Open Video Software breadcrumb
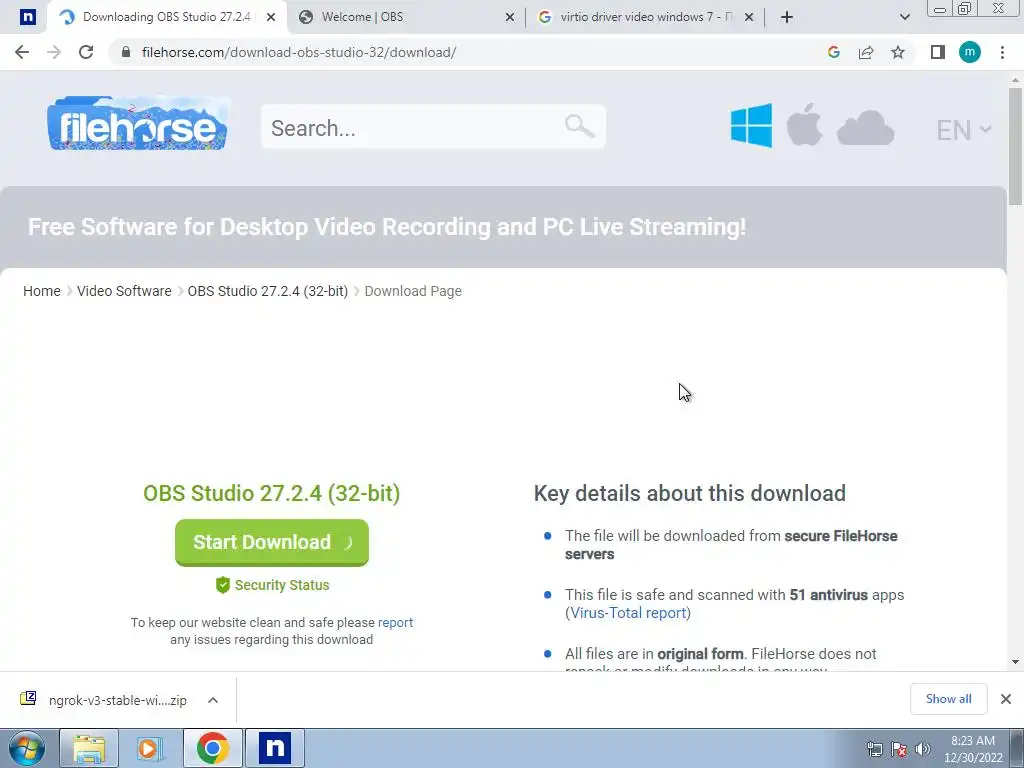Viewport: 1024px width, 768px height. 124,291
